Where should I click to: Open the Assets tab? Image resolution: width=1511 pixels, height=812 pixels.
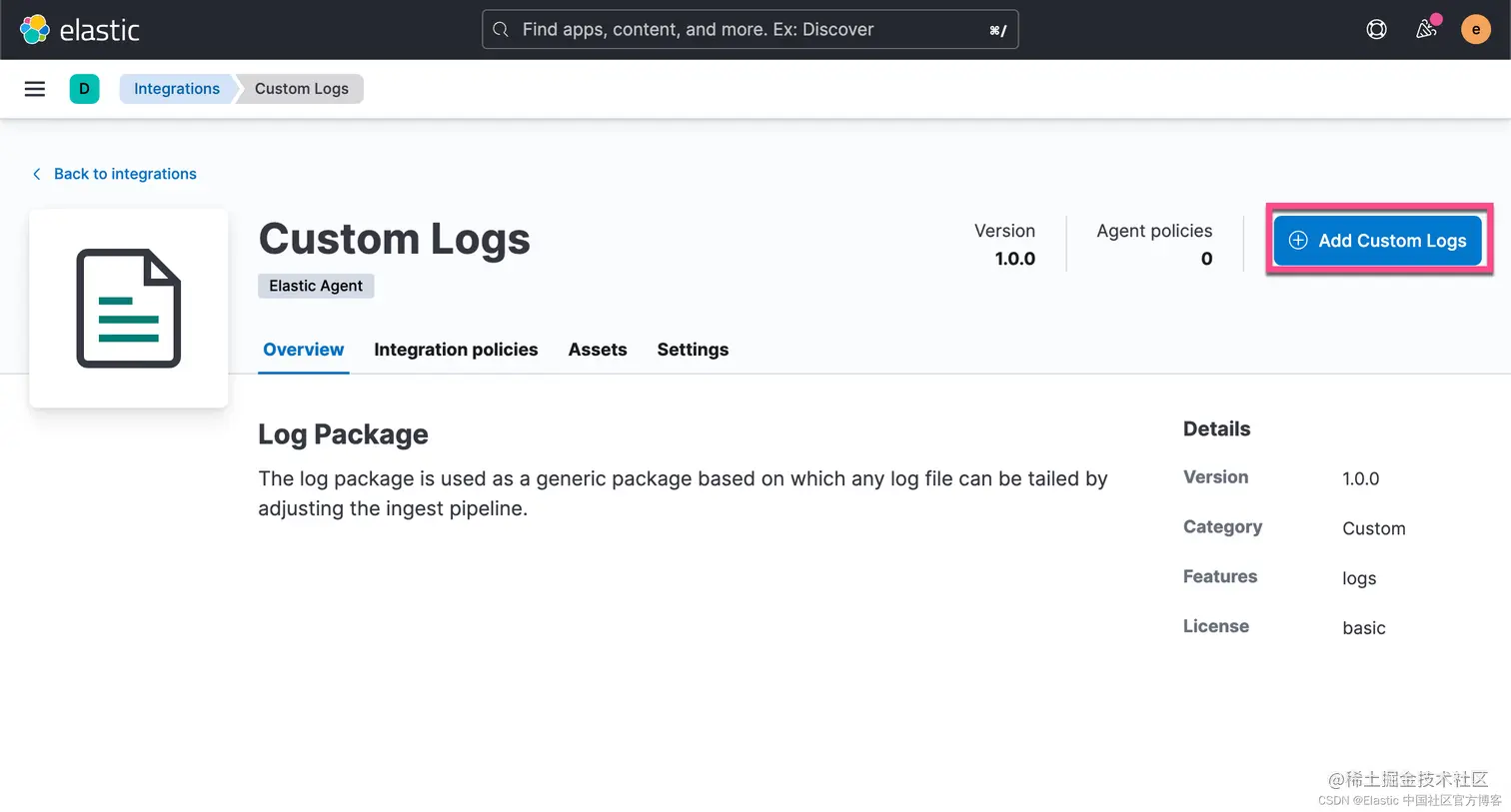coord(598,350)
